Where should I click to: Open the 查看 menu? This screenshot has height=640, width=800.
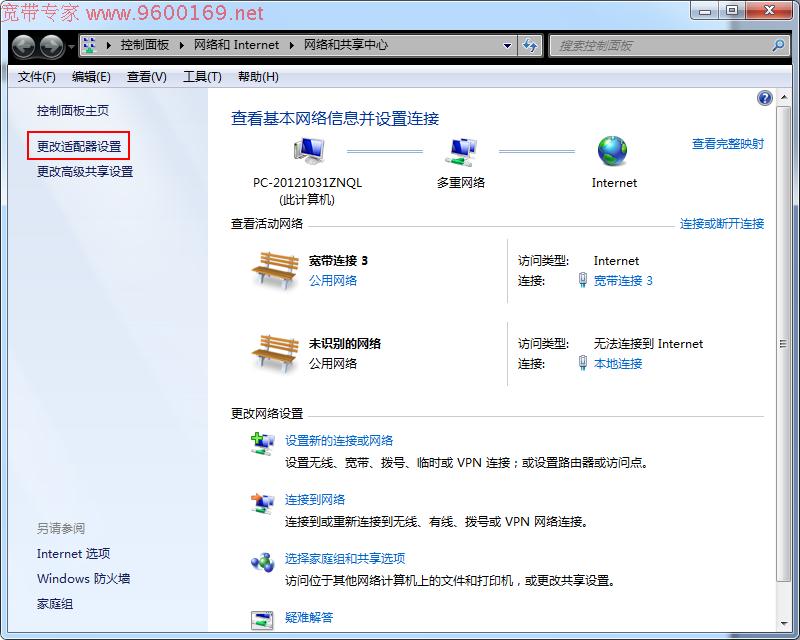[x=146, y=77]
